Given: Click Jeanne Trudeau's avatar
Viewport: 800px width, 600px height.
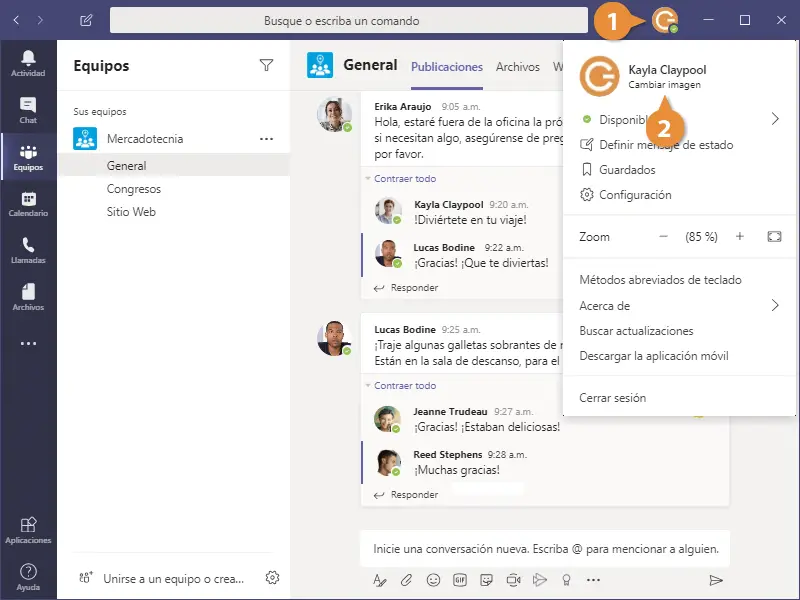Looking at the screenshot, I should tap(387, 419).
